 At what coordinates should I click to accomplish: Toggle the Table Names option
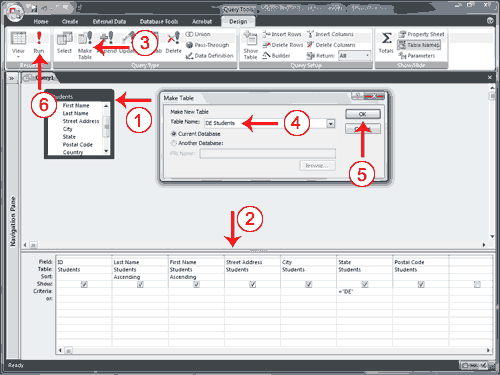point(419,45)
